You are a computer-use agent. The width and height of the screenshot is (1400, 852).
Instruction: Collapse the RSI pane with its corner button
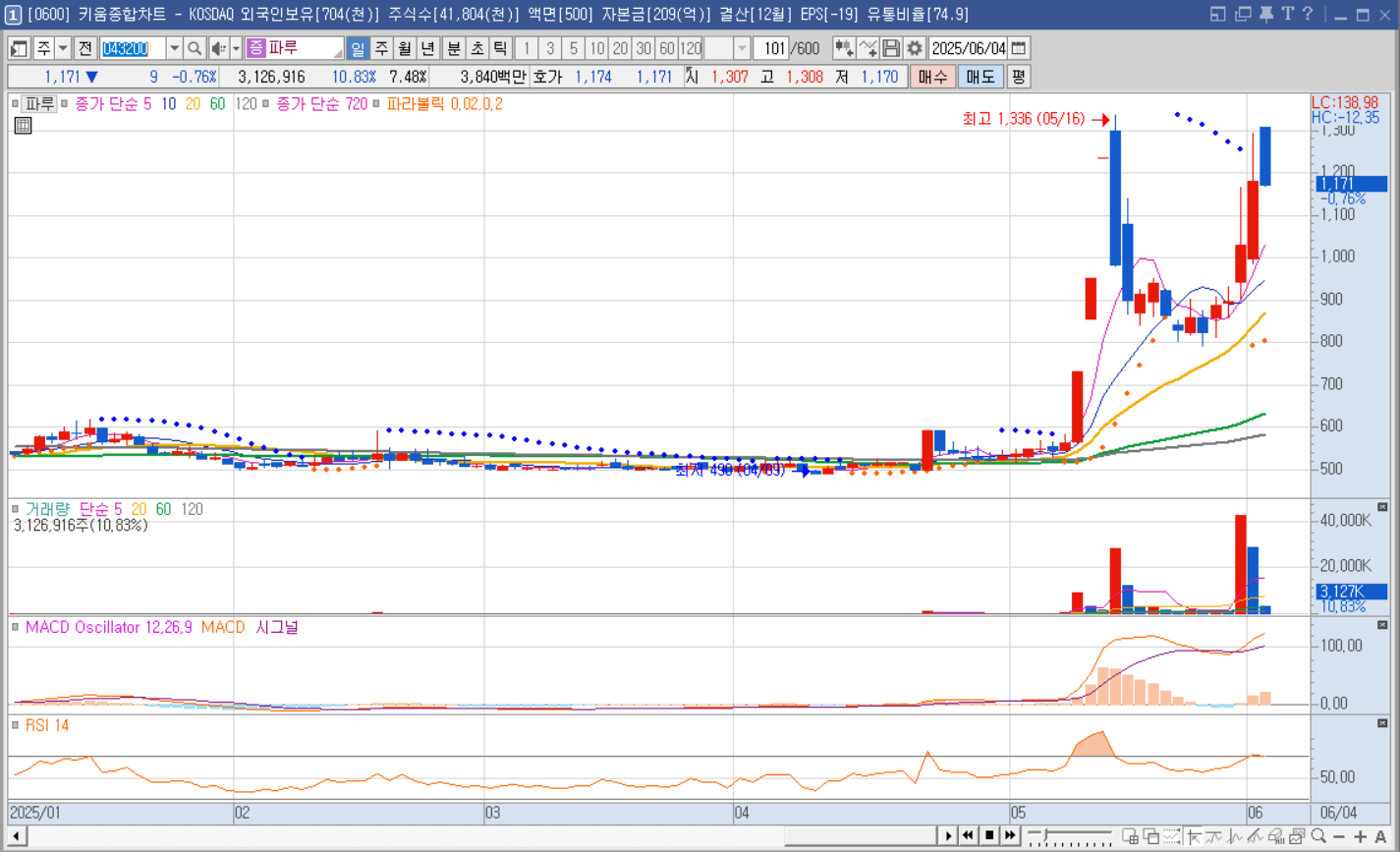click(1382, 723)
